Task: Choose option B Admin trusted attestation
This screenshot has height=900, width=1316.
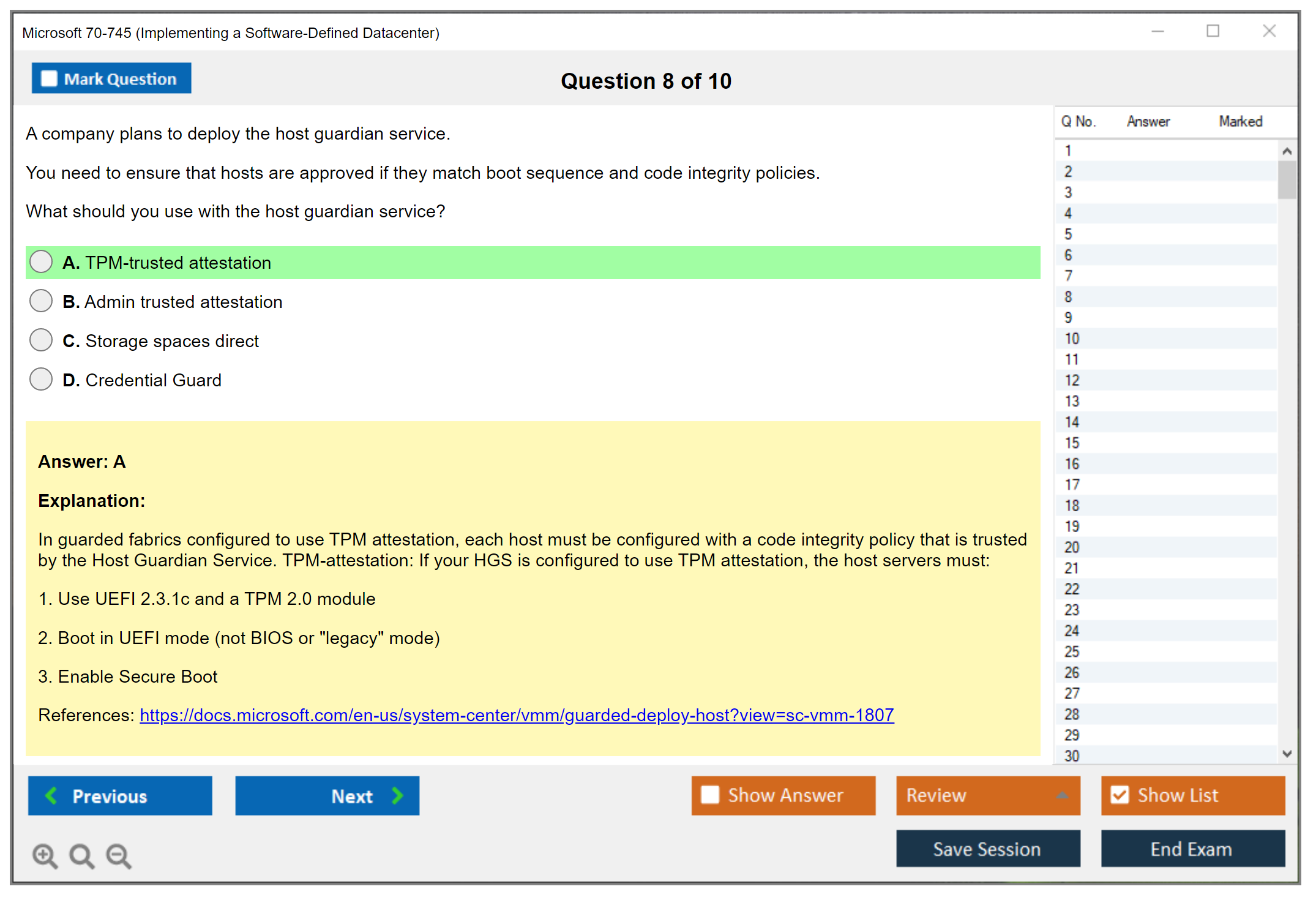Action: tap(41, 301)
